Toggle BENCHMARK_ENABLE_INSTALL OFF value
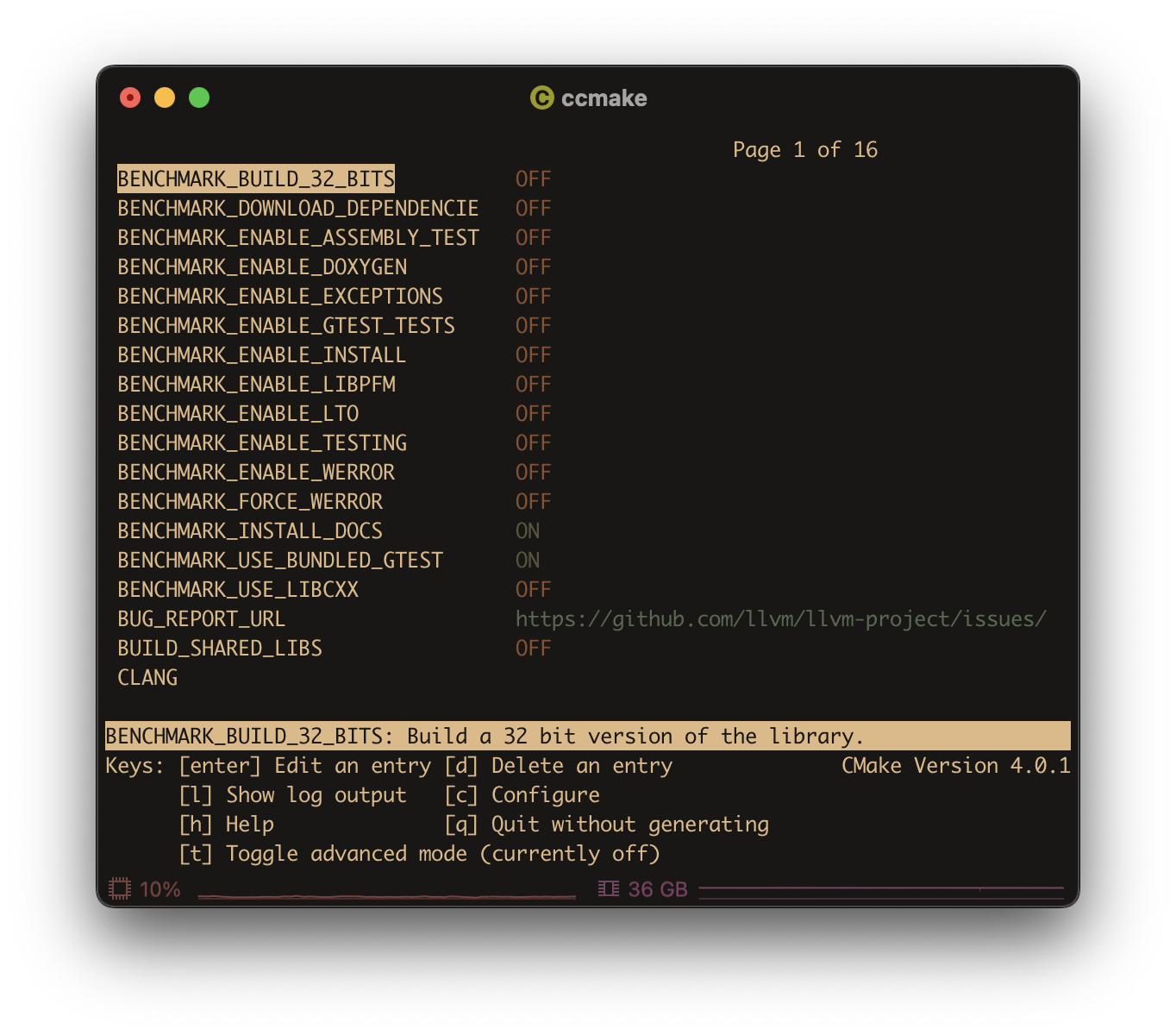This screenshot has height=1035, width=1176. pyautogui.click(x=533, y=354)
